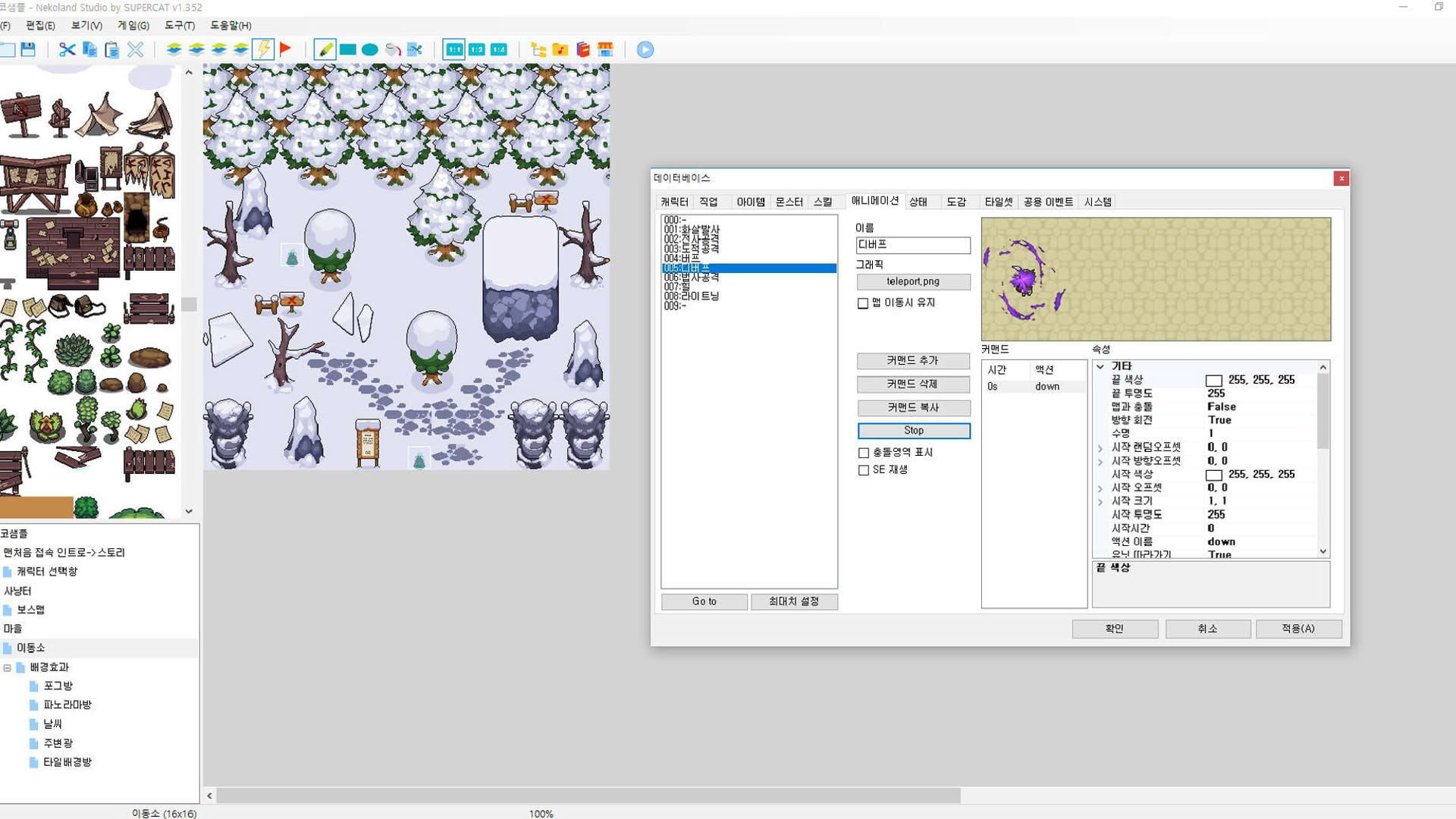Select the rectangle draw tool
This screenshot has height=819, width=1456.
pos(347,49)
